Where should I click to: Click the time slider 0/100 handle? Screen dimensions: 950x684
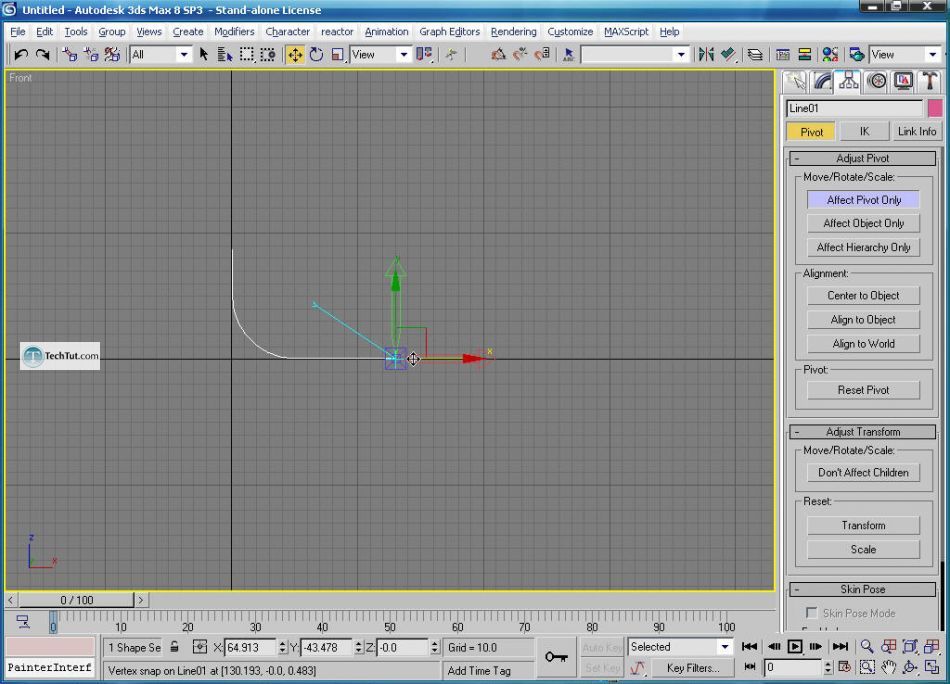76,600
